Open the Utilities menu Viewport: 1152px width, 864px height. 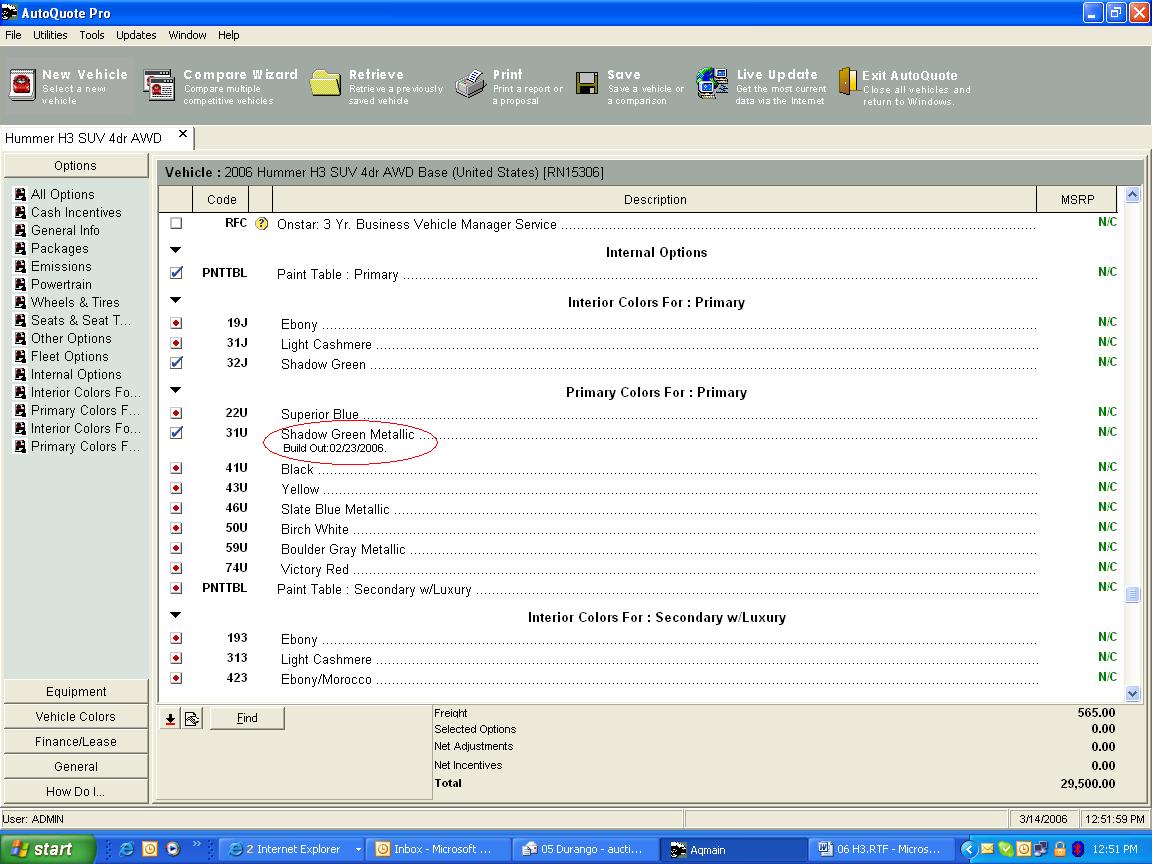50,35
